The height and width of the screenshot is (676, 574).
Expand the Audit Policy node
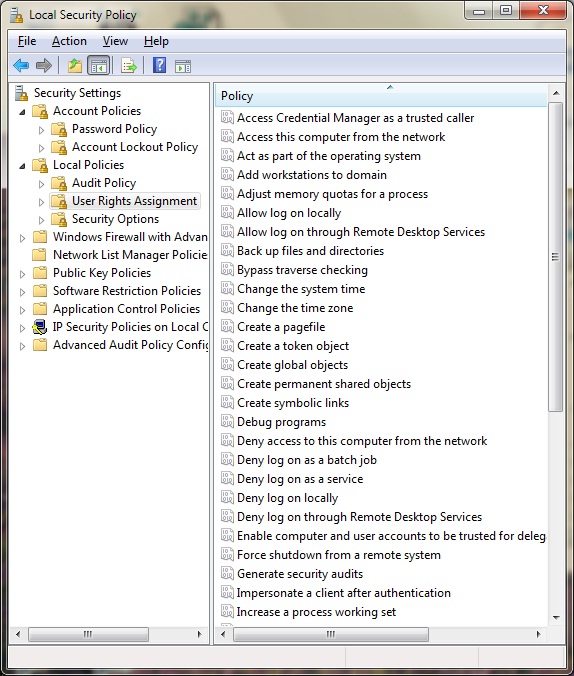[x=41, y=184]
